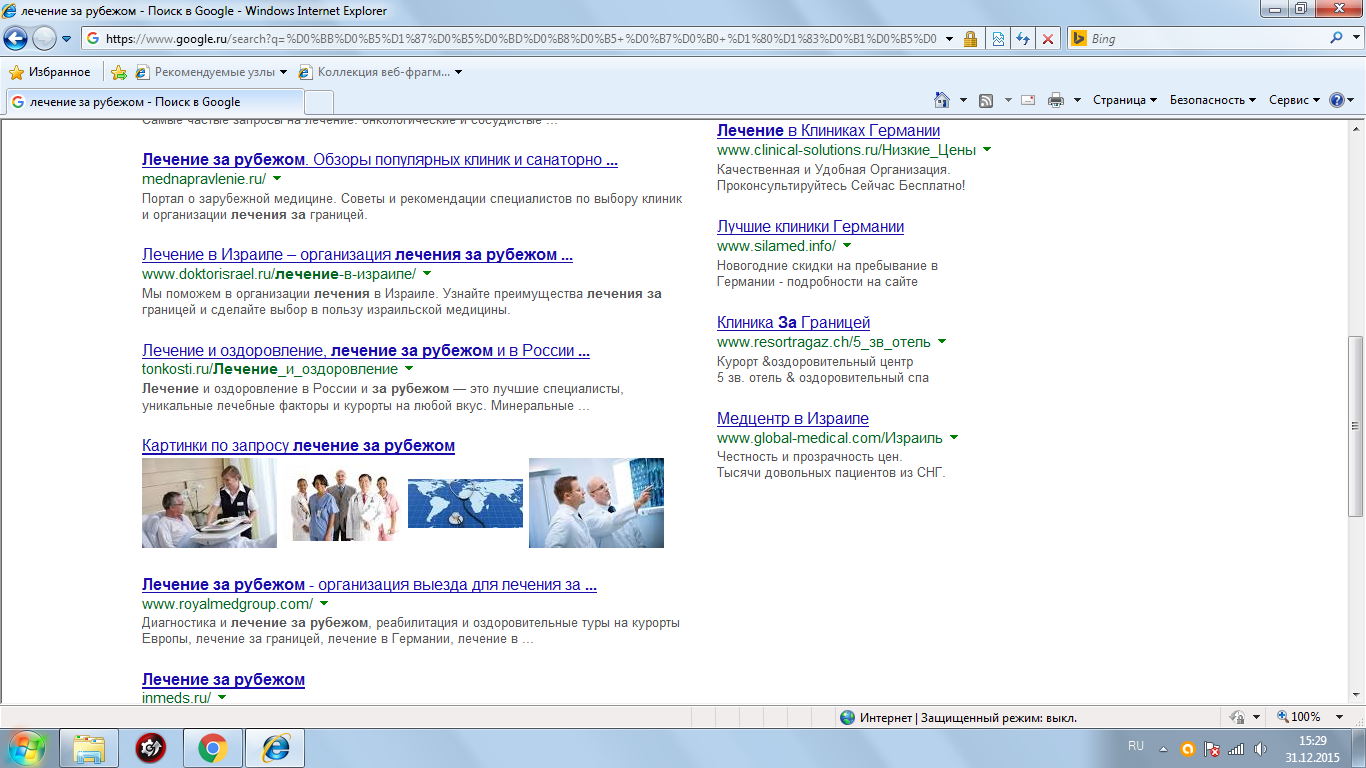The width and height of the screenshot is (1366, 768).
Task: Expand arrow next to www.silamed.info/
Action: pos(847,246)
